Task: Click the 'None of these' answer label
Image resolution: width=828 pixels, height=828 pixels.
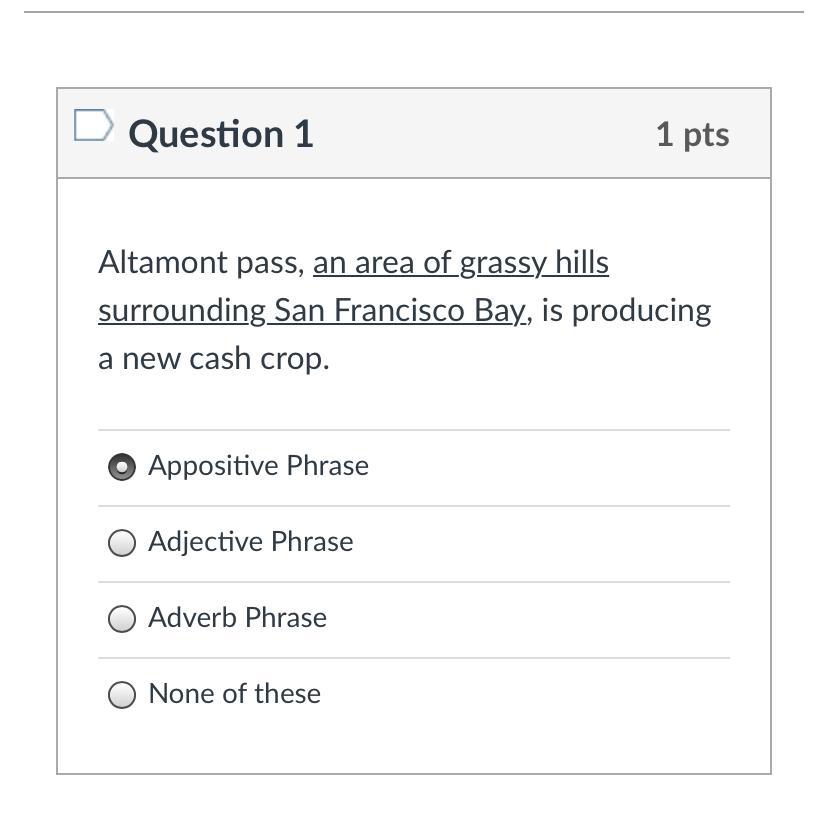Action: pyautogui.click(x=234, y=694)
